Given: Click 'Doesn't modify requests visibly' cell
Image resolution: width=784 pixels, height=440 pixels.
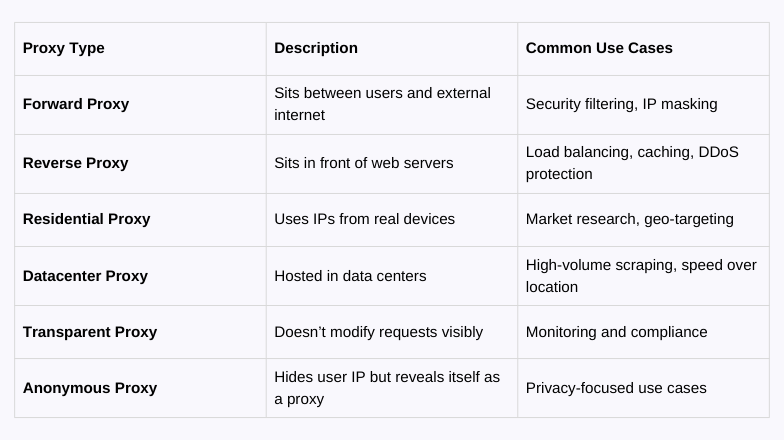Looking at the screenshot, I should [392, 332].
